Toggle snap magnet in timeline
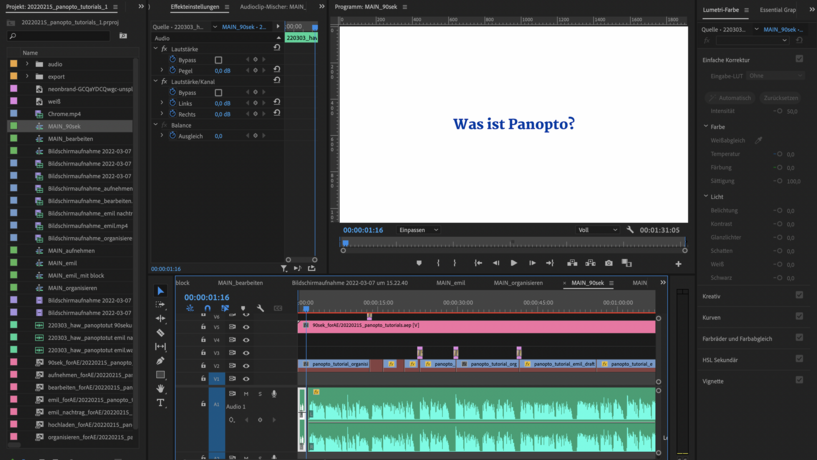 coord(207,308)
